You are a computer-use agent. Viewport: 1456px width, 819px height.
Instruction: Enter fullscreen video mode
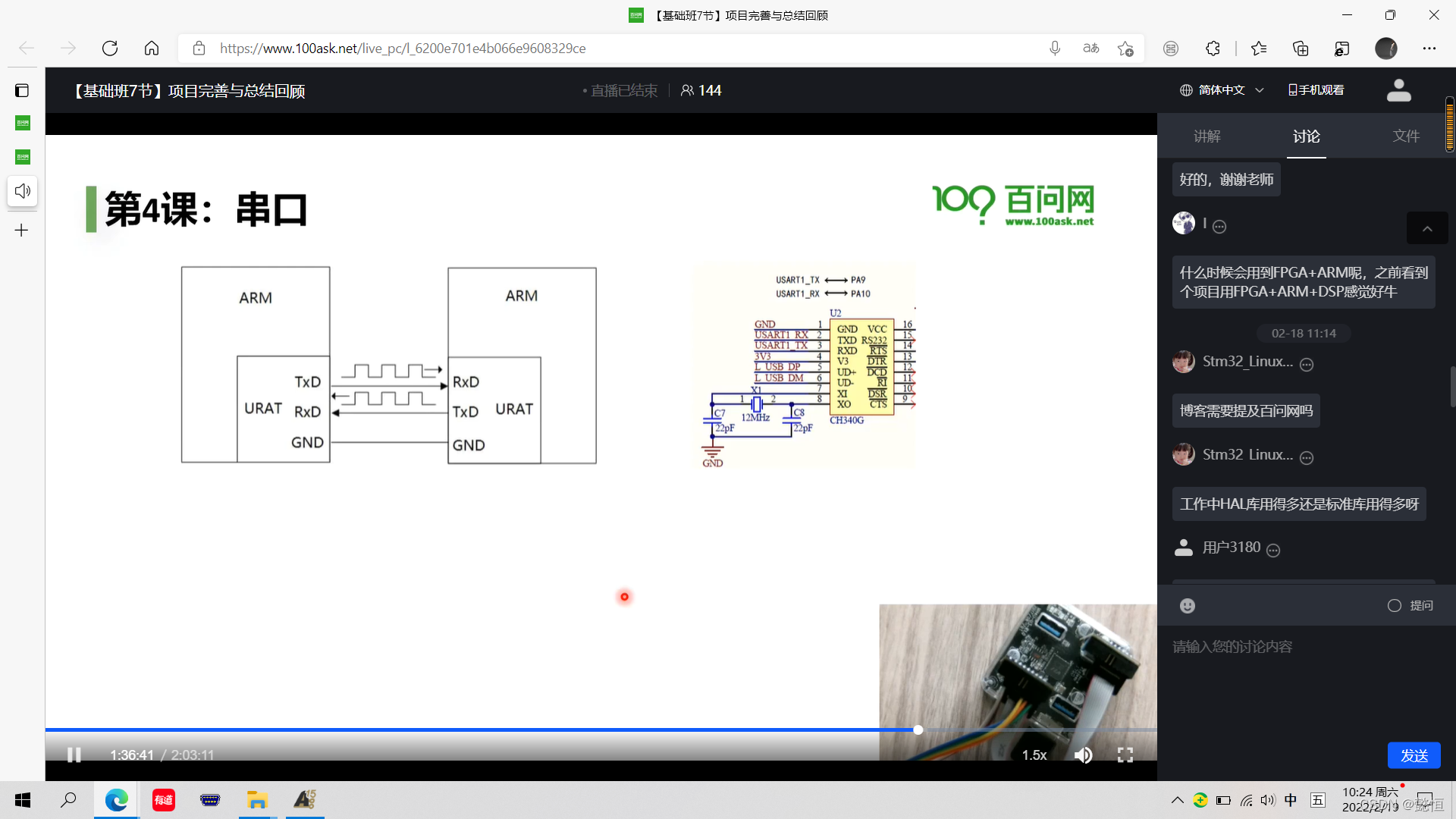click(x=1125, y=755)
